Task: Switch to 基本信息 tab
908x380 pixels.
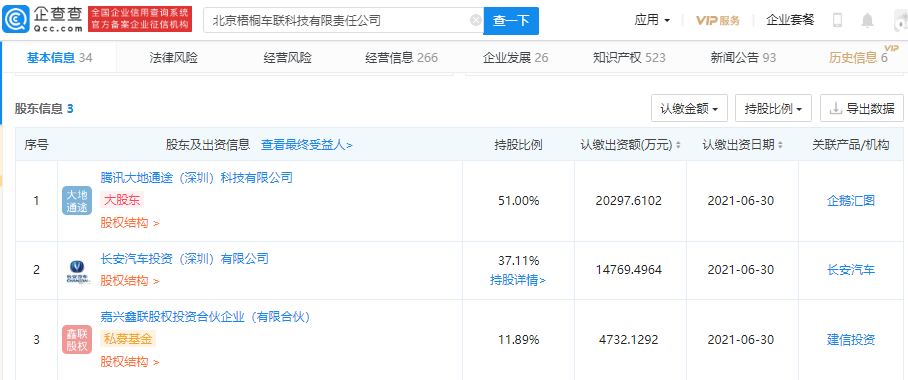Action: click(59, 57)
